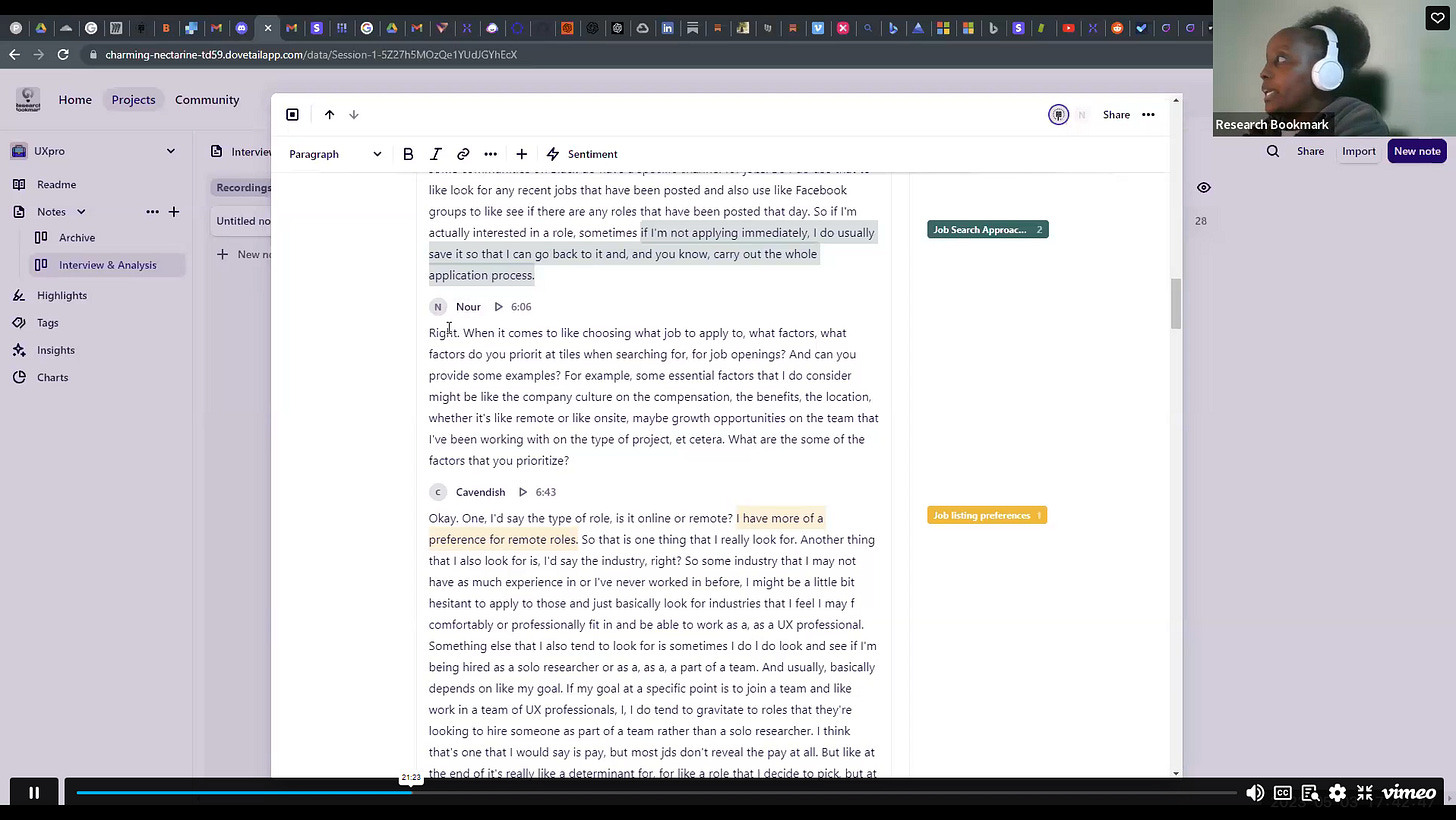
Task: Open the Paragraph style dropdown
Action: (335, 154)
